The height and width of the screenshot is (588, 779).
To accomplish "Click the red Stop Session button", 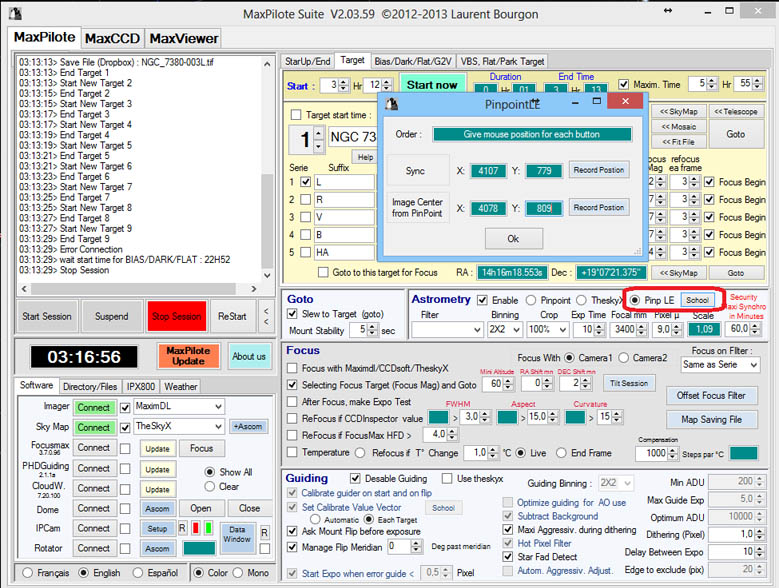I will 176,316.
